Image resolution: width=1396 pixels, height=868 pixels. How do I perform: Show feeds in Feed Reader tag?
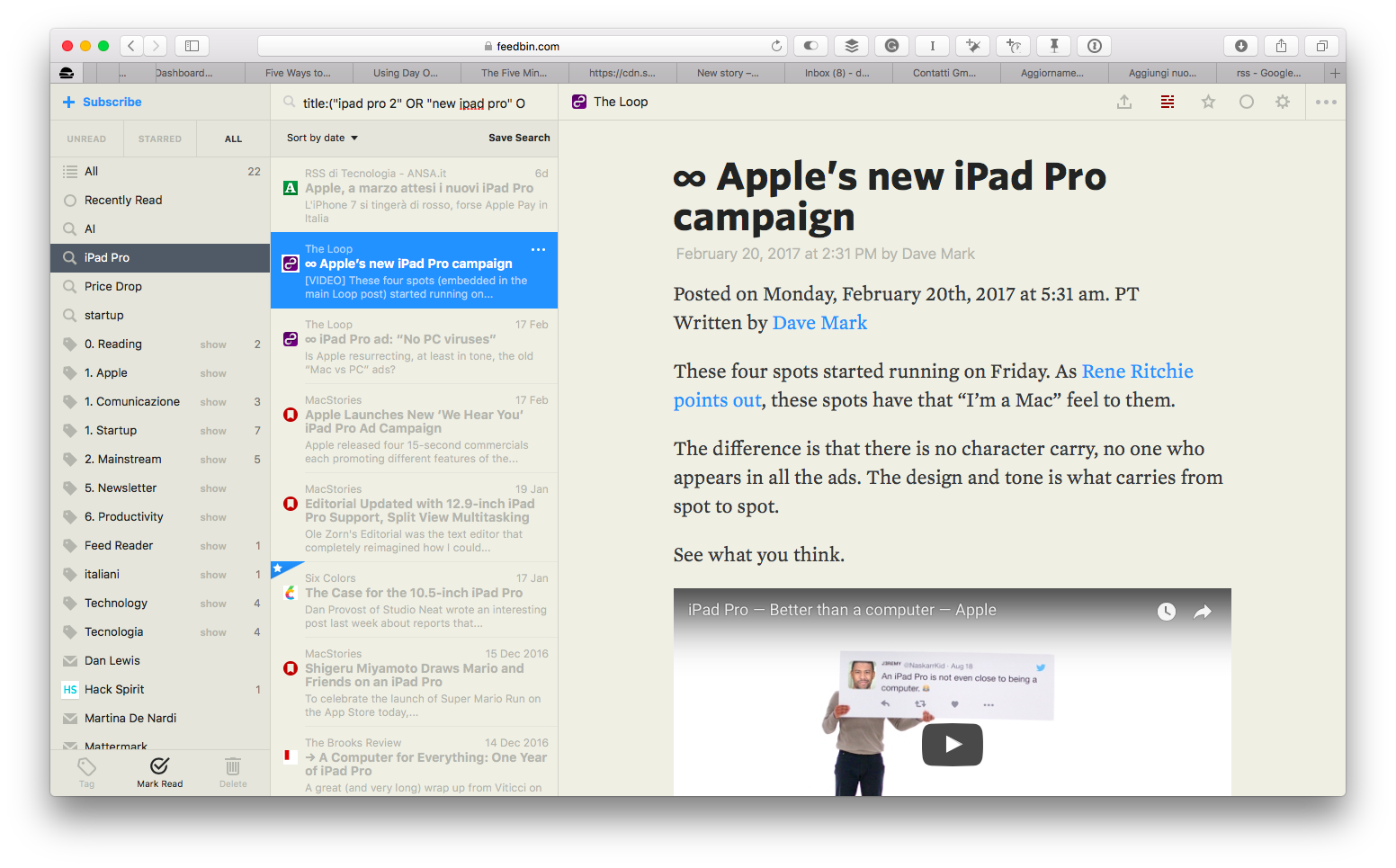(213, 546)
